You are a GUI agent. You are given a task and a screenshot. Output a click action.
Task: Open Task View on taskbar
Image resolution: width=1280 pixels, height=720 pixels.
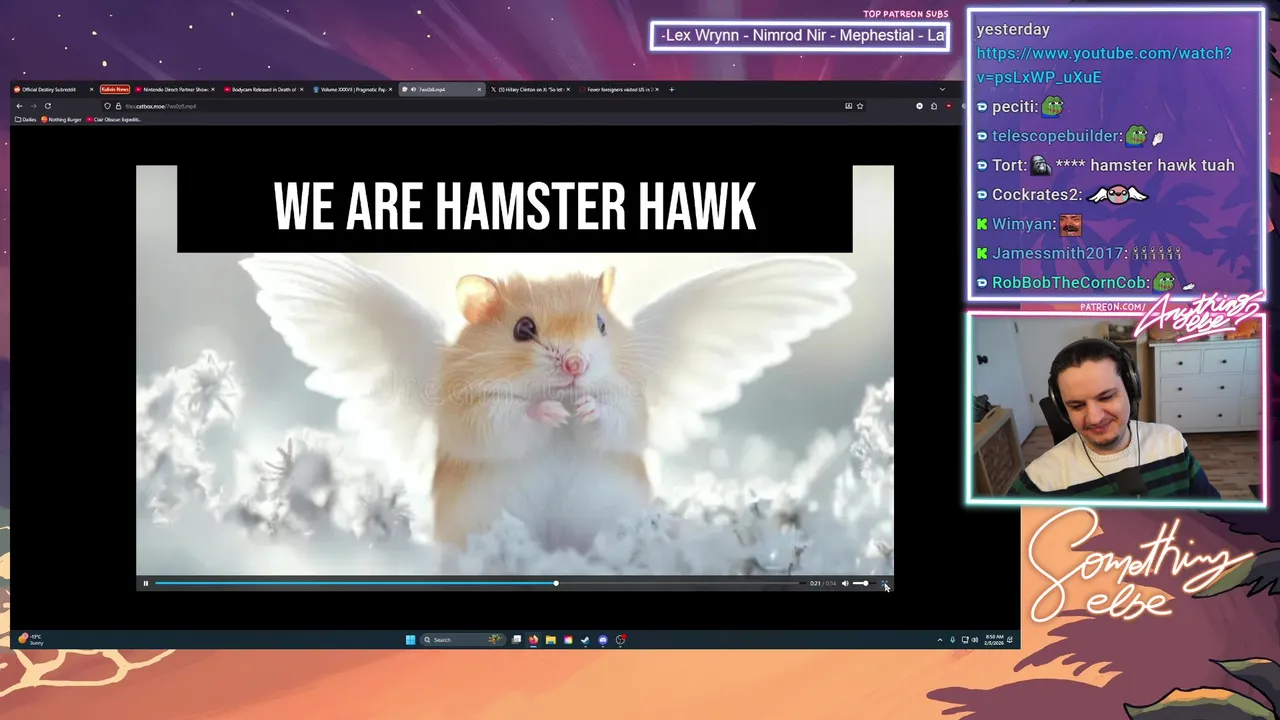[516, 640]
